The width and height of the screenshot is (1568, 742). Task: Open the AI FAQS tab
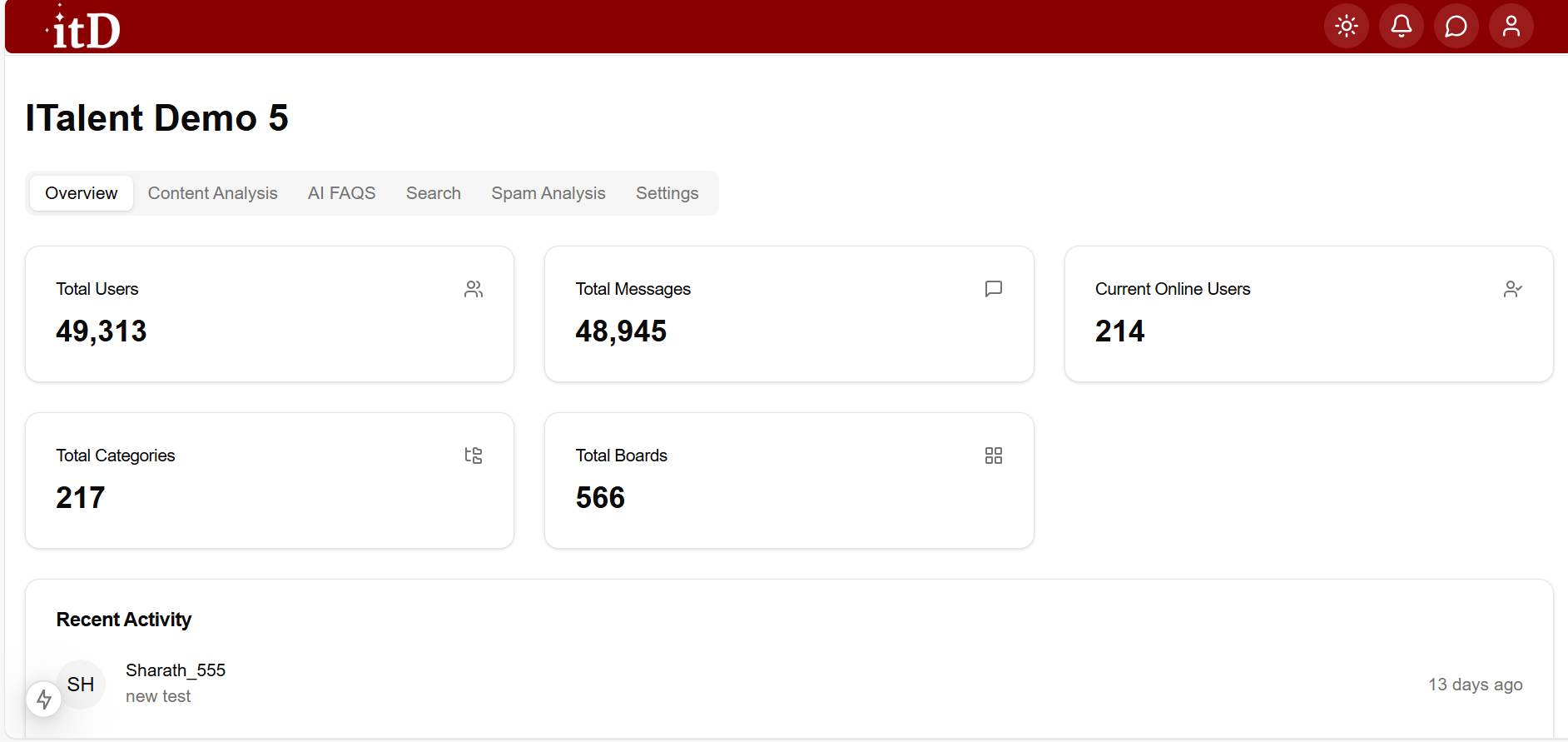point(341,193)
